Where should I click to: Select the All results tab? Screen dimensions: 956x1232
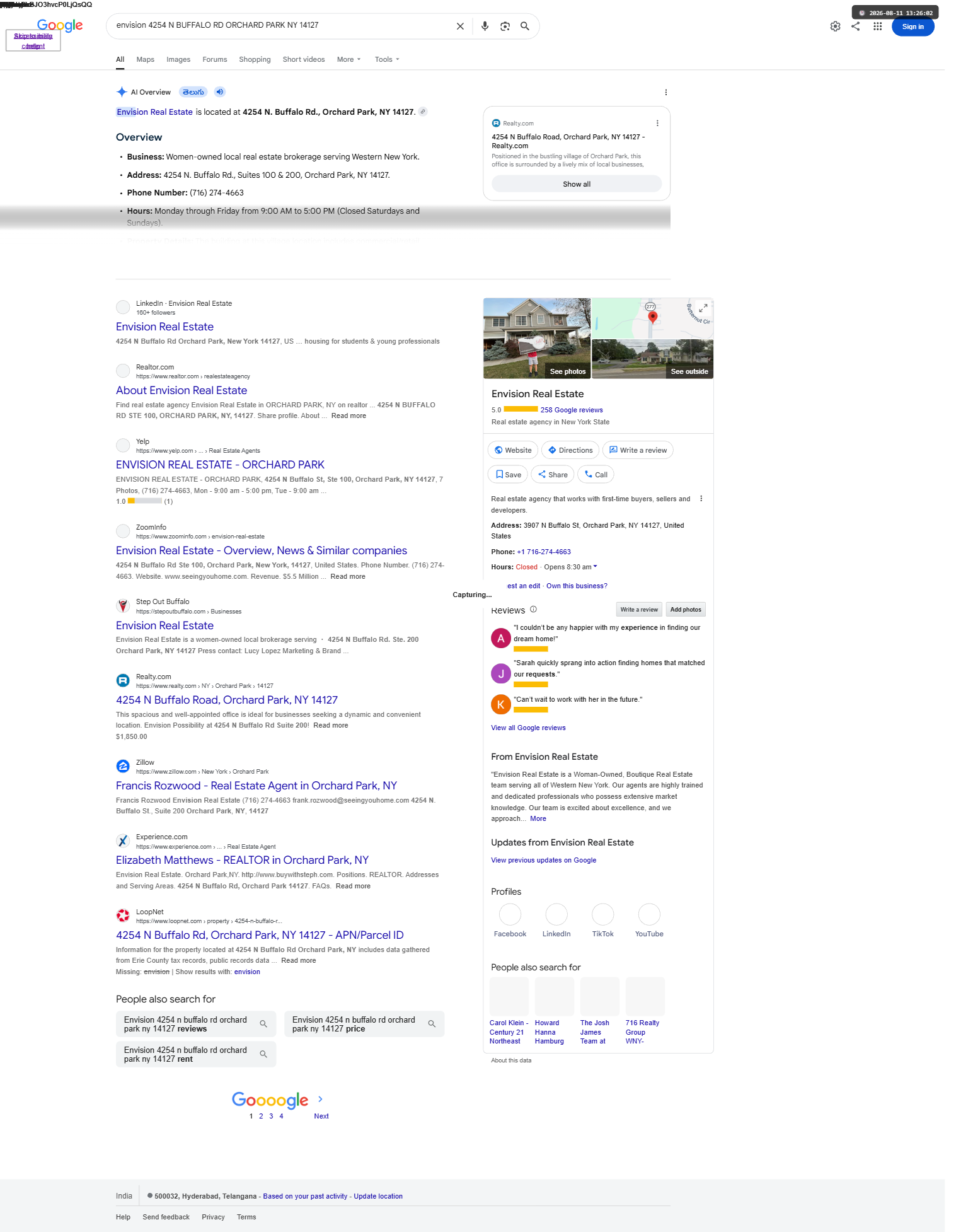[120, 59]
